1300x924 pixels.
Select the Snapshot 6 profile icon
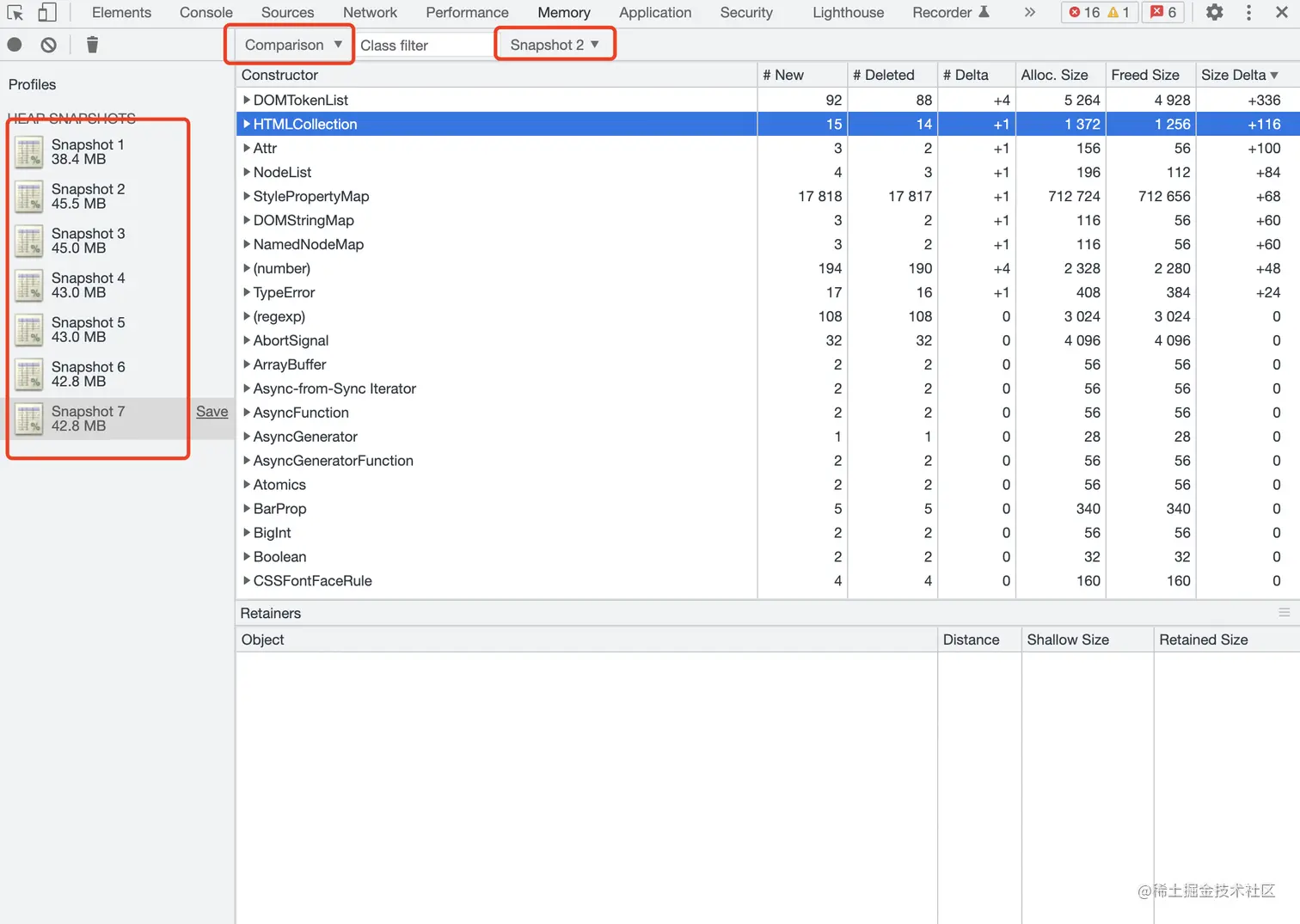[29, 375]
